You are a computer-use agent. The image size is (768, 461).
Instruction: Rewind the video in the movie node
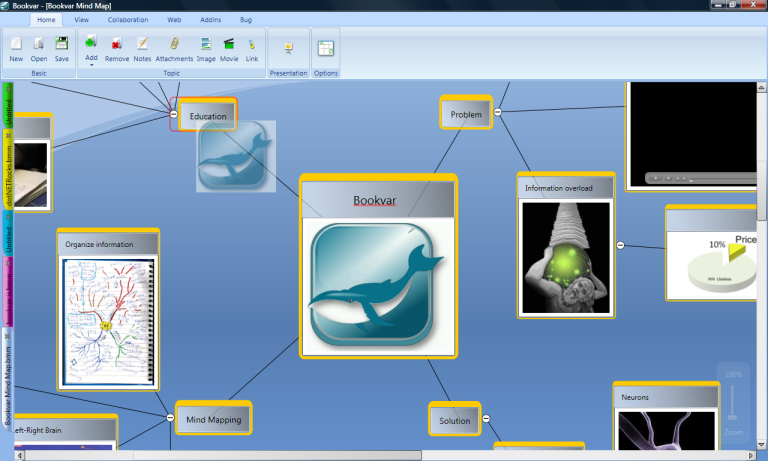tap(677, 178)
